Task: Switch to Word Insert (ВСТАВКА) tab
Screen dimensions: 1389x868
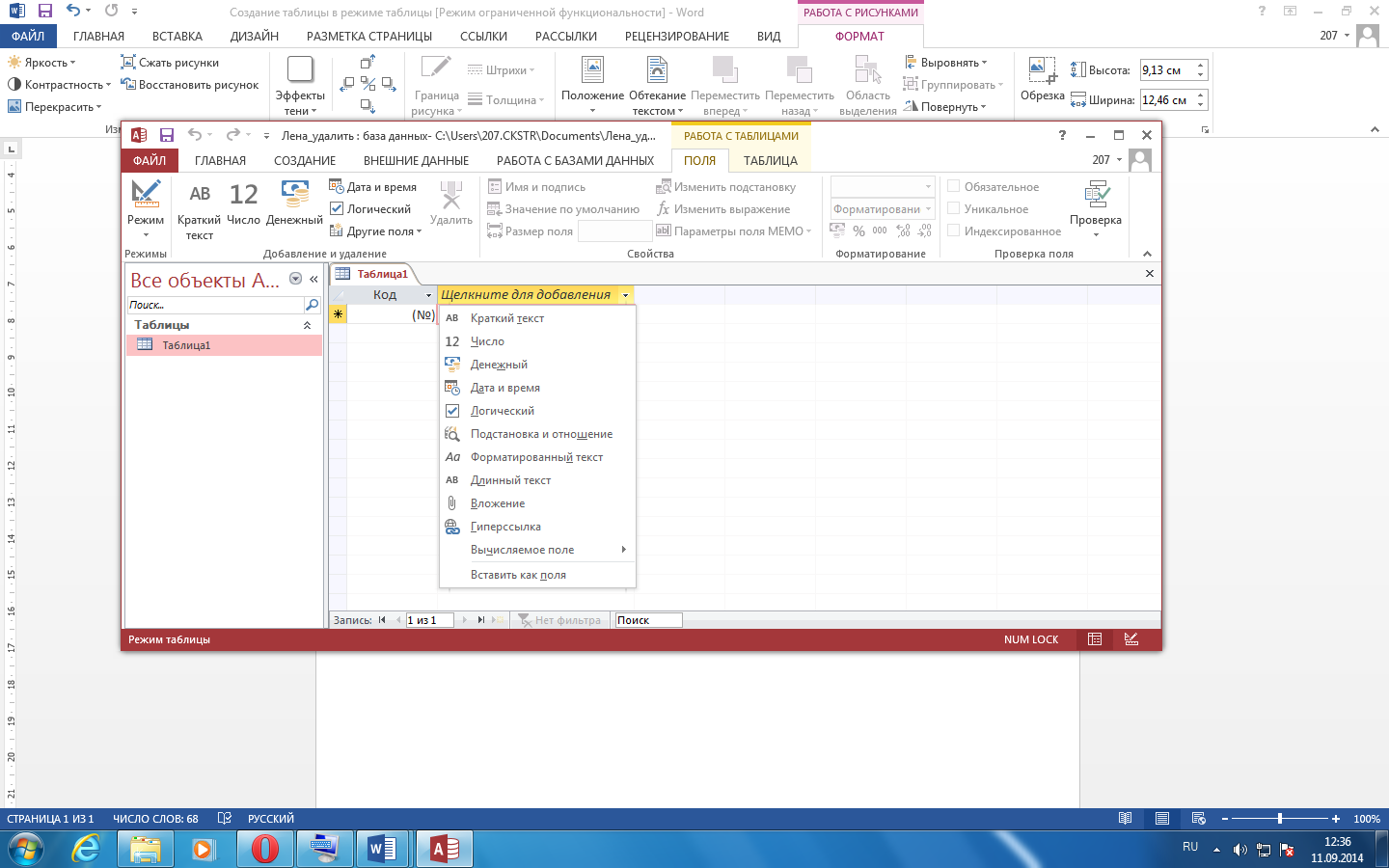Action: 177,36
